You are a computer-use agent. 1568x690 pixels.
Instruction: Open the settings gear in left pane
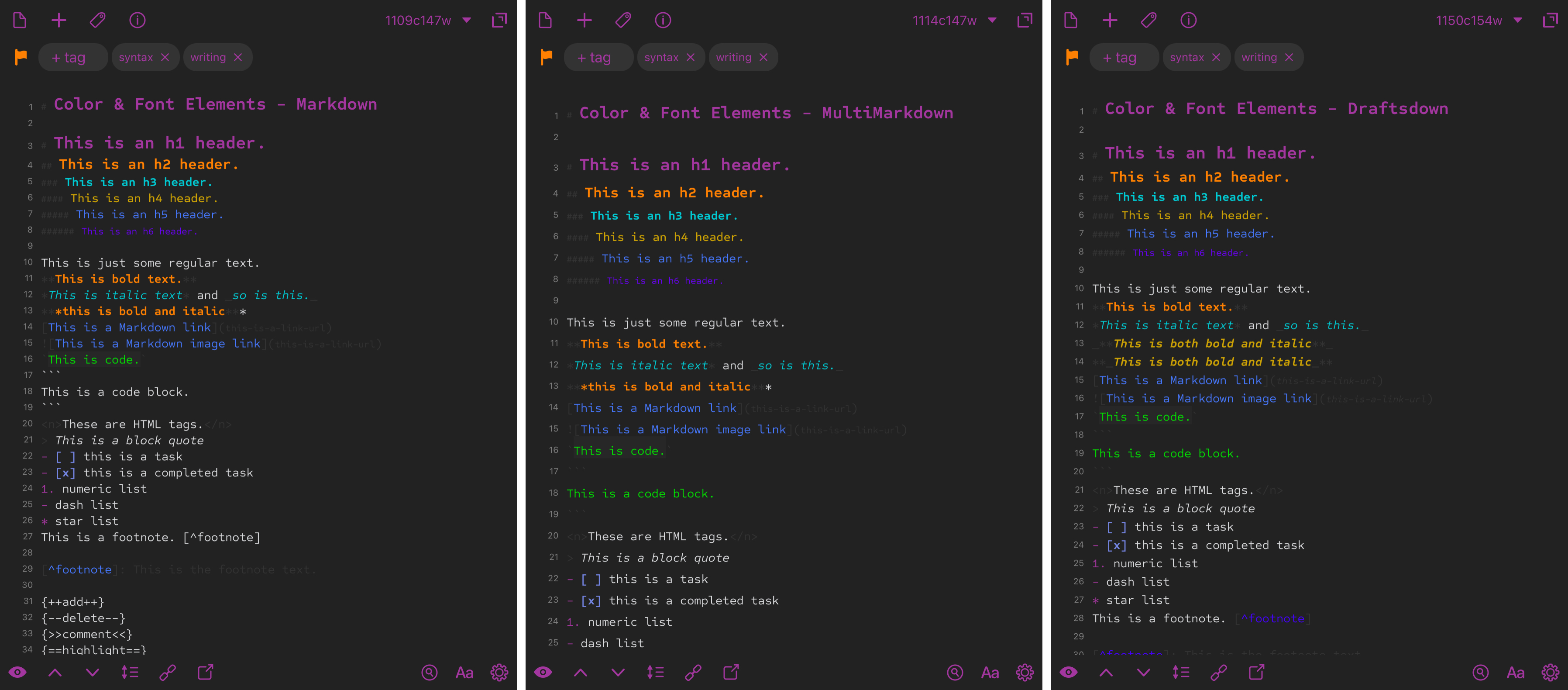pyautogui.click(x=499, y=673)
